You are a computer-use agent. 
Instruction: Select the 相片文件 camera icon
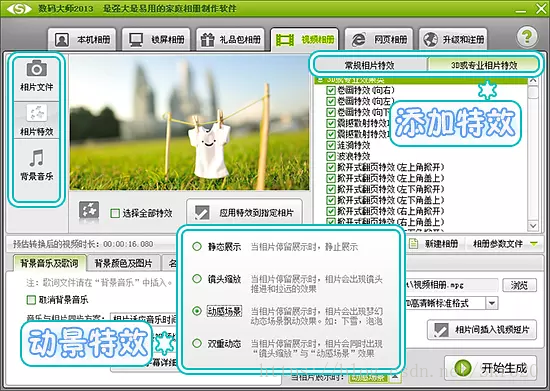pos(36,68)
